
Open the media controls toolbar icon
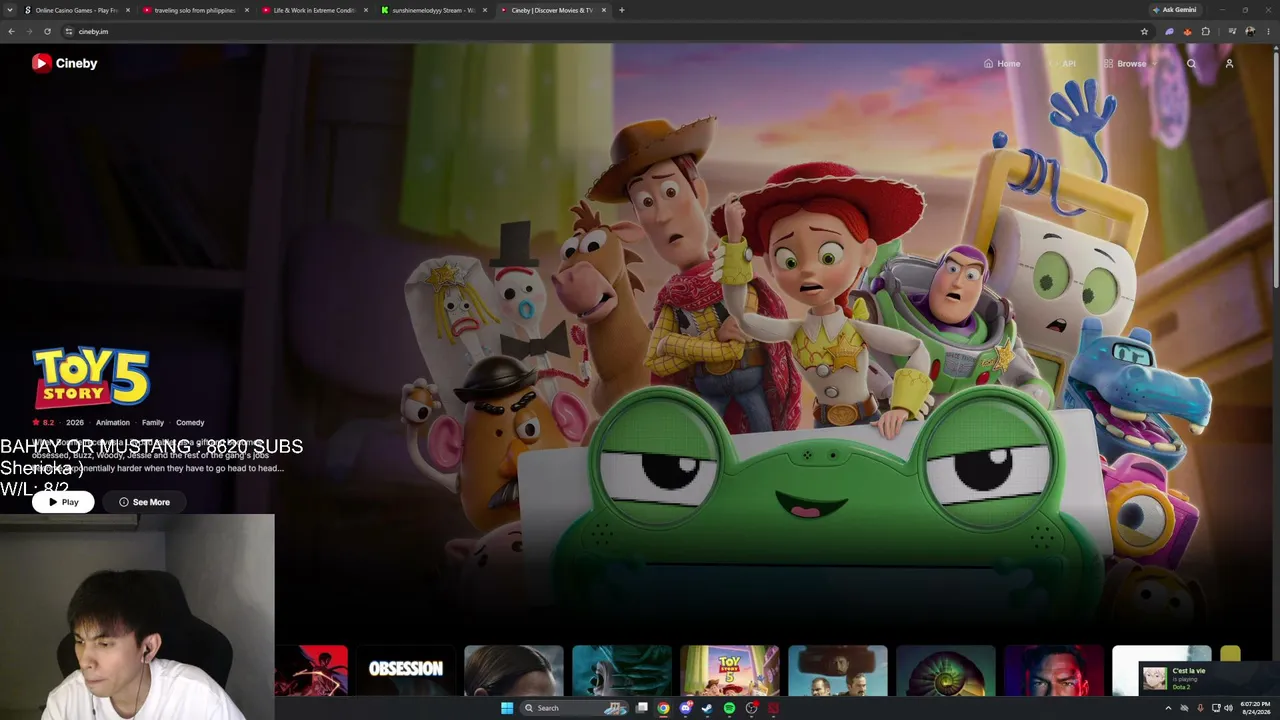pyautogui.click(x=1232, y=31)
